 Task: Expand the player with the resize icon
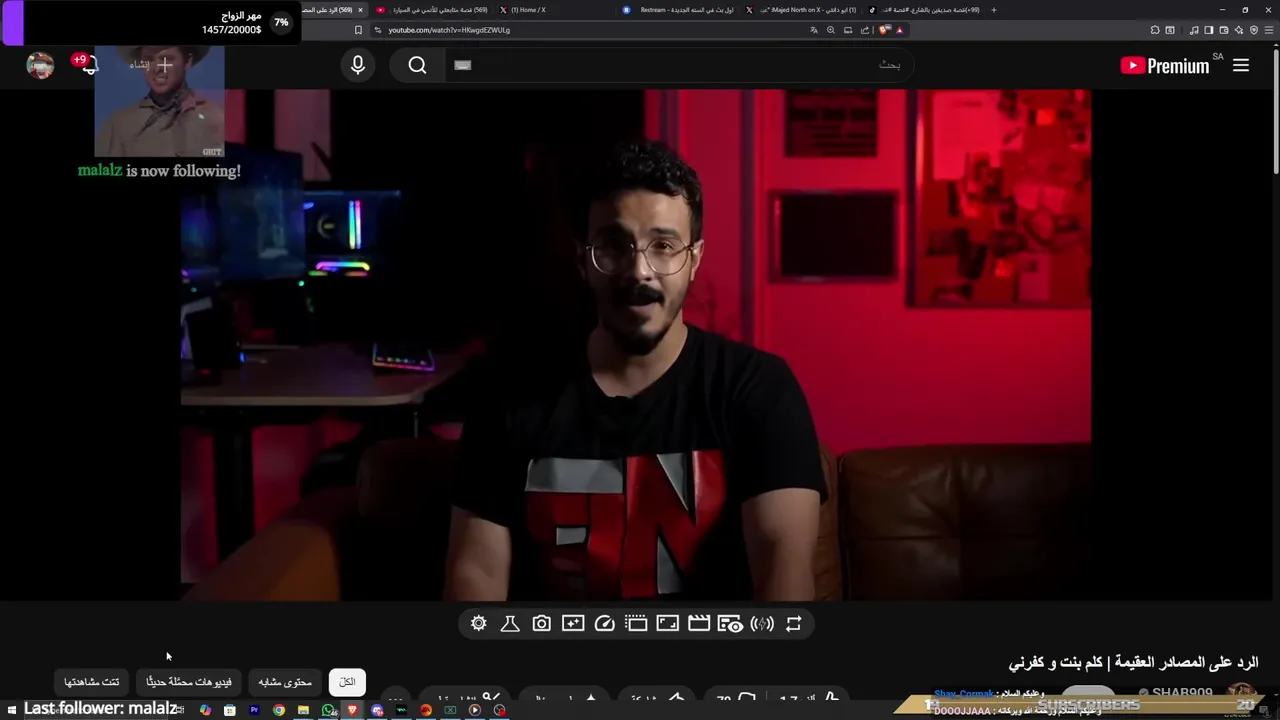click(668, 624)
